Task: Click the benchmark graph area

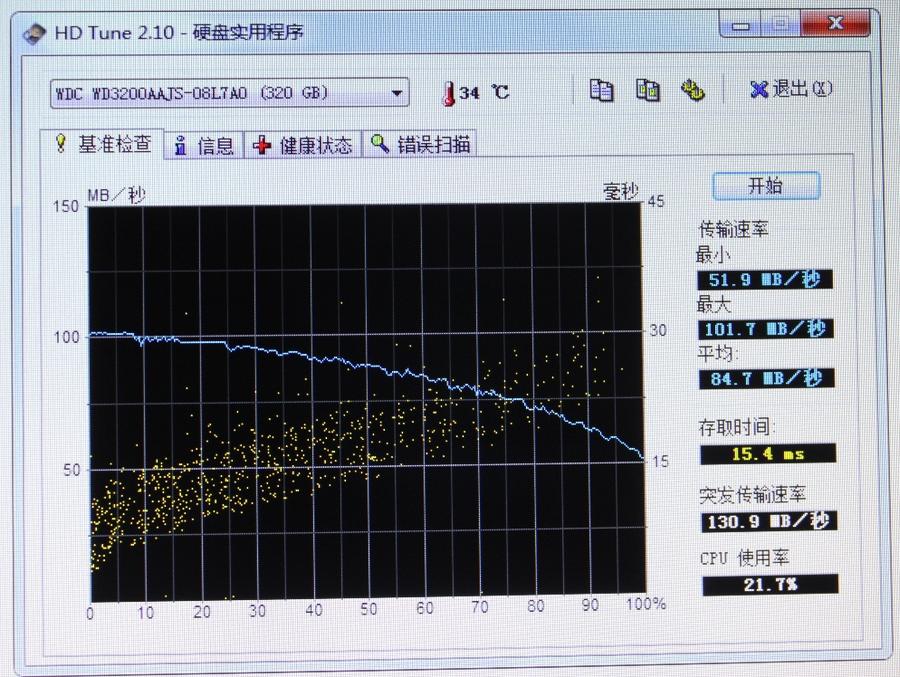Action: click(x=367, y=402)
